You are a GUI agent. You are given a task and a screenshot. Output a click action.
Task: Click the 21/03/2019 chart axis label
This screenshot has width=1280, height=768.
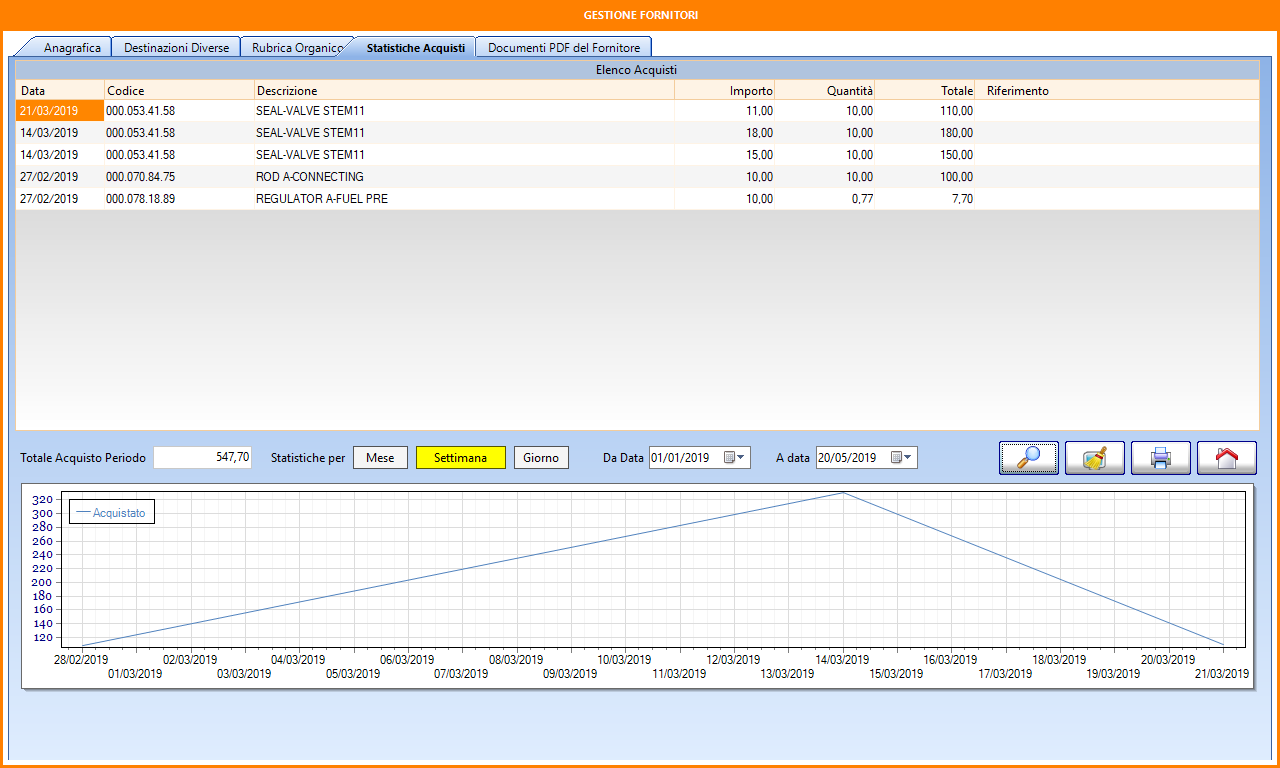pos(1222,674)
